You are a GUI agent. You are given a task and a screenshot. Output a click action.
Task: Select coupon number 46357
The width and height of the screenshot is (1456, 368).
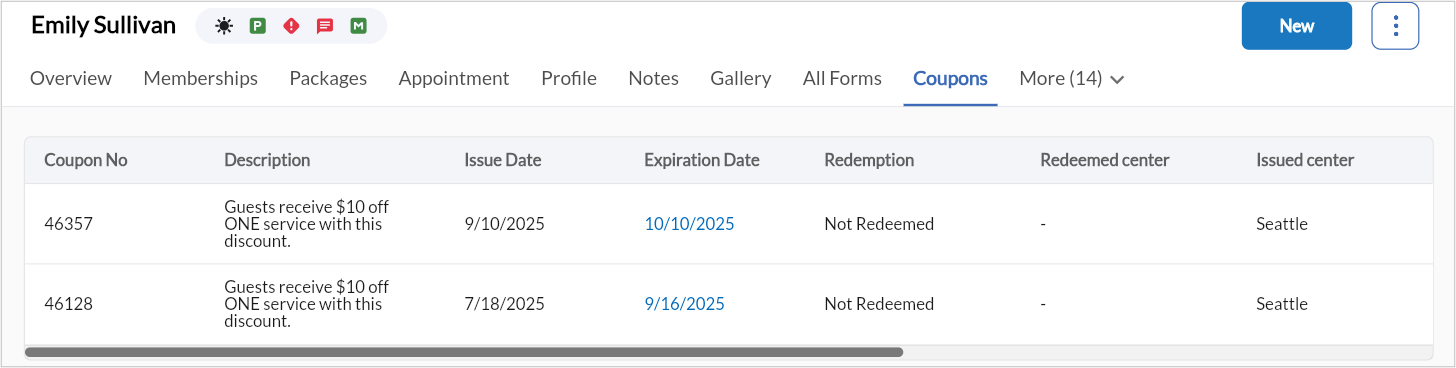[69, 224]
